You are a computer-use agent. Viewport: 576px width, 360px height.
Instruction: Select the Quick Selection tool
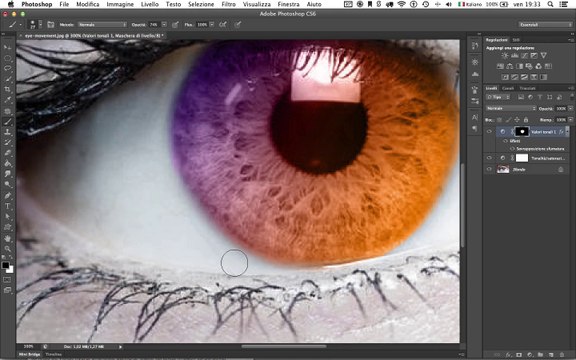pos(7,79)
